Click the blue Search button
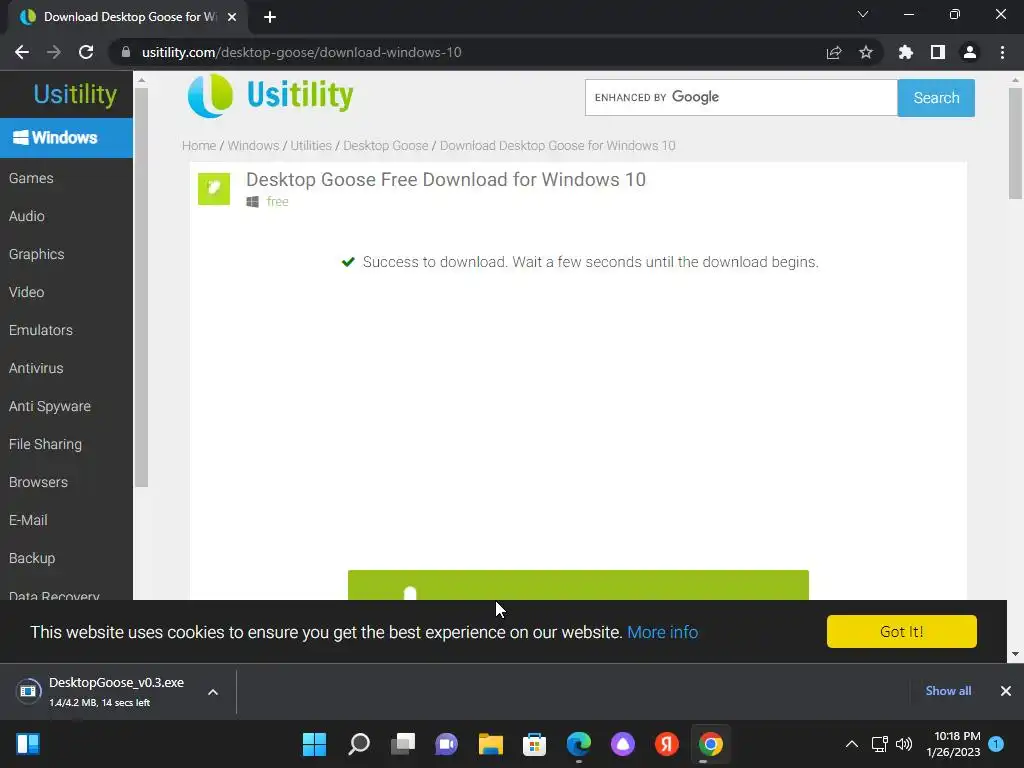 (936, 98)
